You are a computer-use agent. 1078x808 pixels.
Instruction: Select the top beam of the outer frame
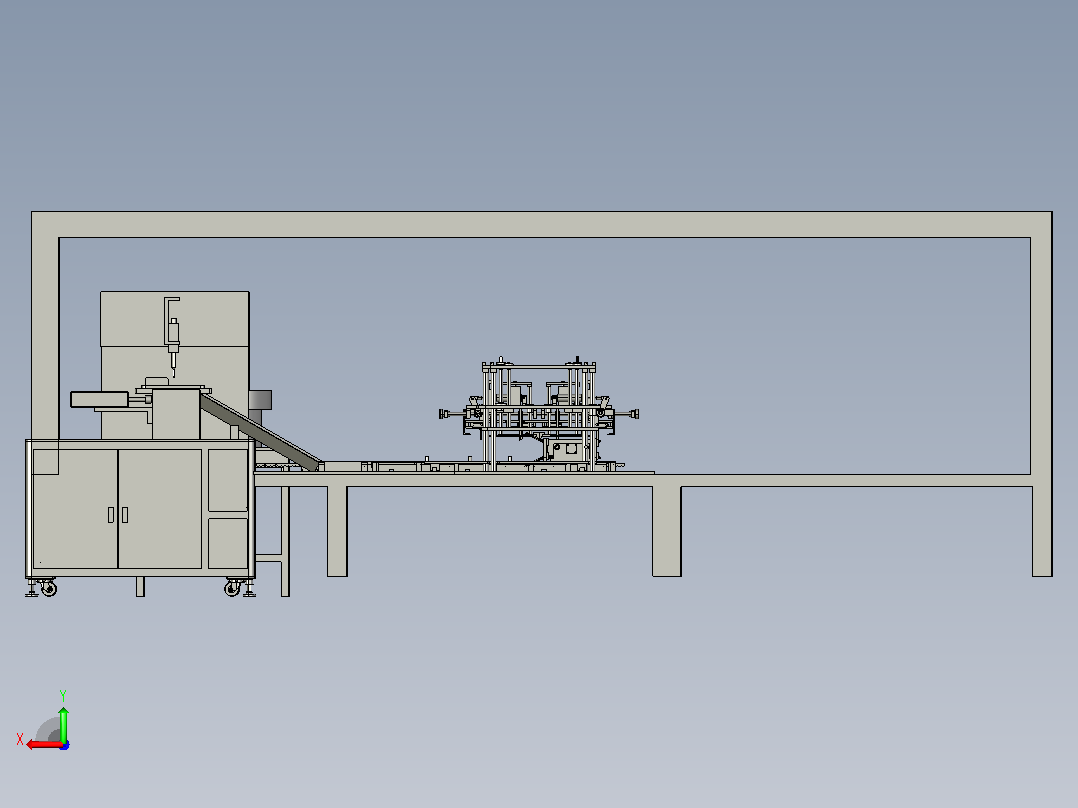point(542,225)
